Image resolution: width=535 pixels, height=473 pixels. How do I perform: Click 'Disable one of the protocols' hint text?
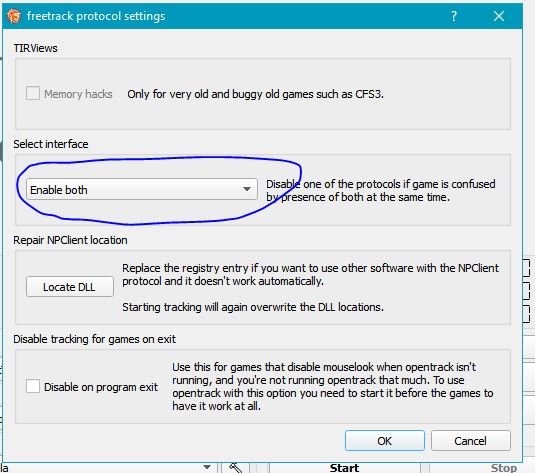[x=380, y=190]
